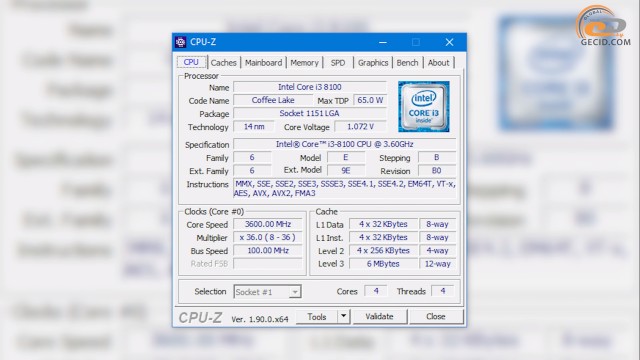Click the L1 Inst. '4 x 32 KBytes' value
This screenshot has width=640, height=360.
coord(383,237)
